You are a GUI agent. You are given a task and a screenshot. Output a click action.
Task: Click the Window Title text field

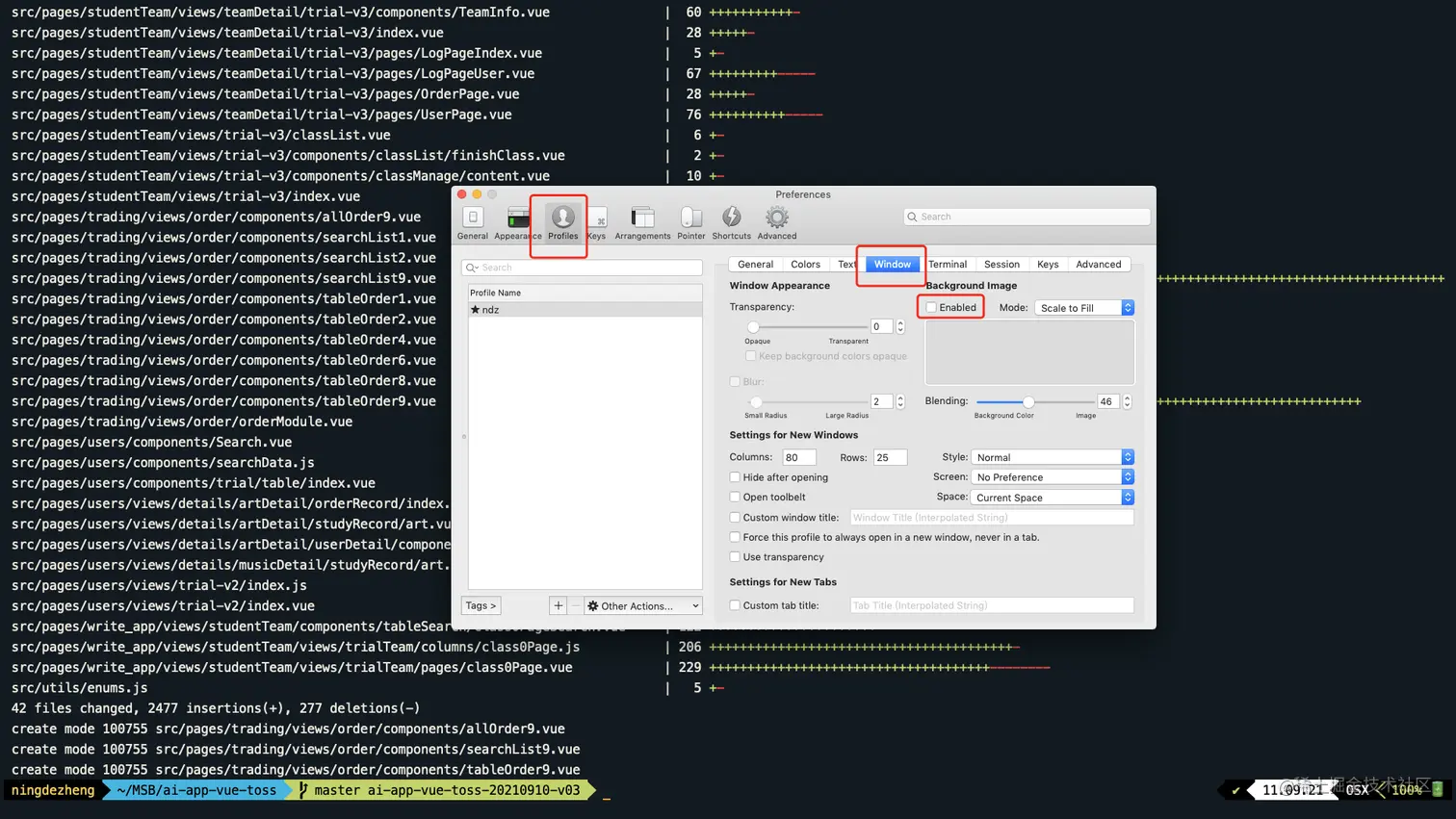(992, 518)
